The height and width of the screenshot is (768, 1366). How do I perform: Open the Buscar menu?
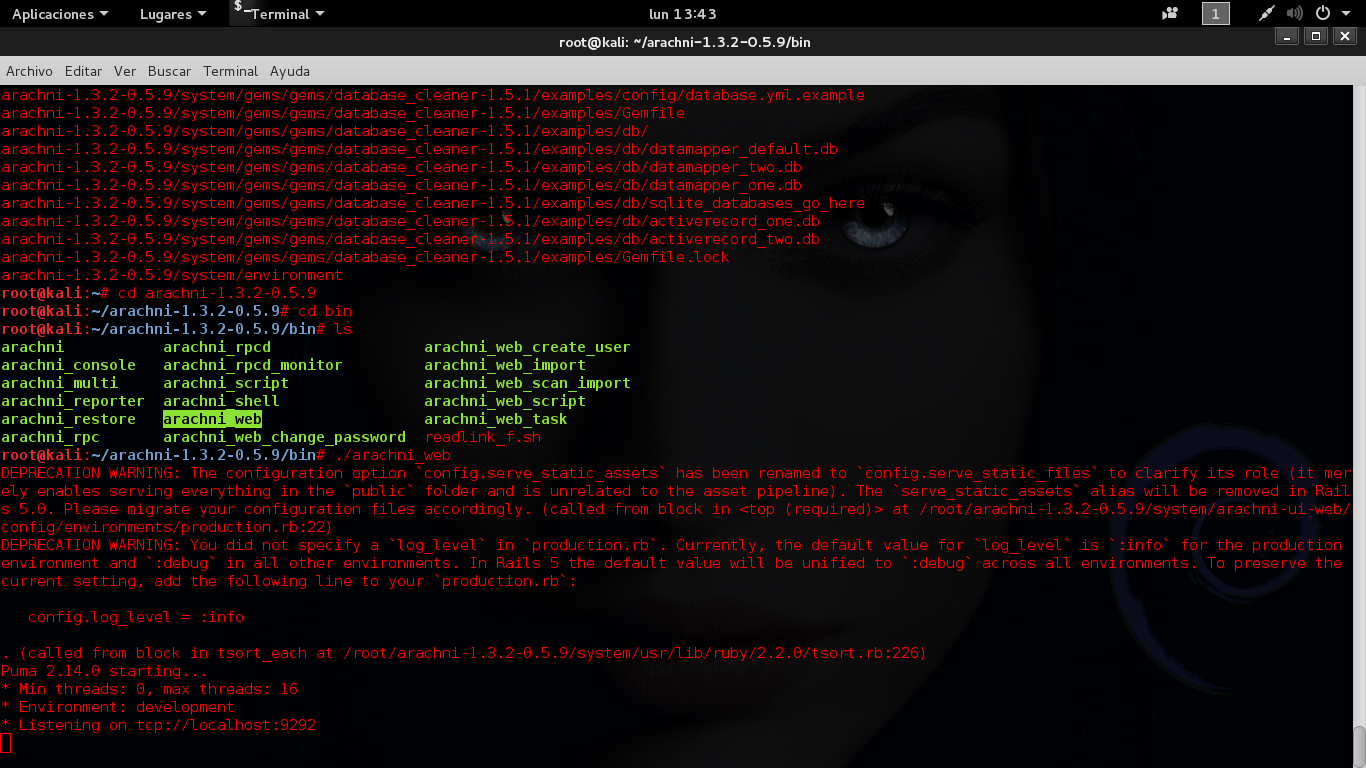click(169, 71)
